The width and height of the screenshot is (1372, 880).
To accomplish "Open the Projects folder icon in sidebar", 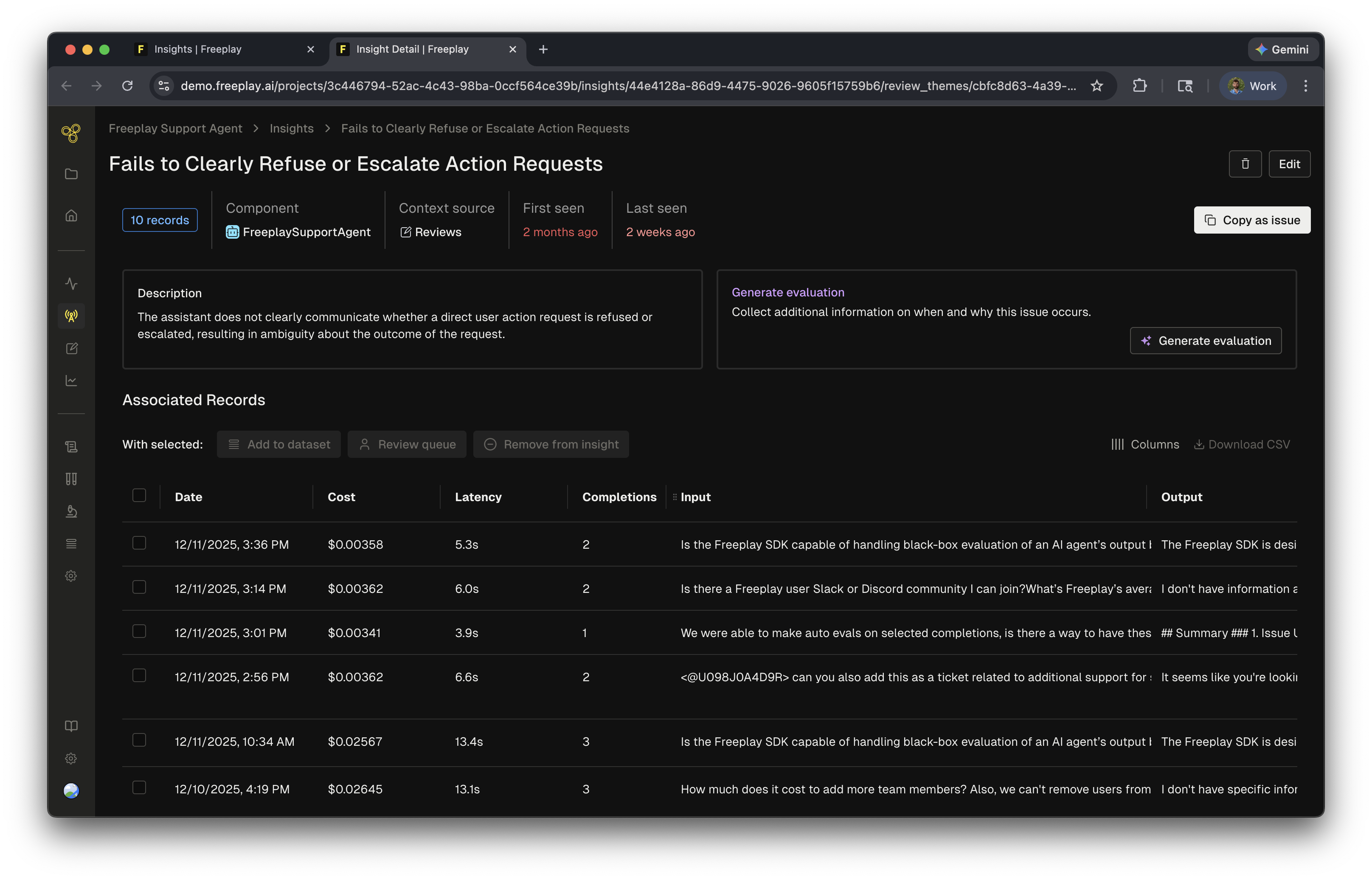I will [x=71, y=173].
